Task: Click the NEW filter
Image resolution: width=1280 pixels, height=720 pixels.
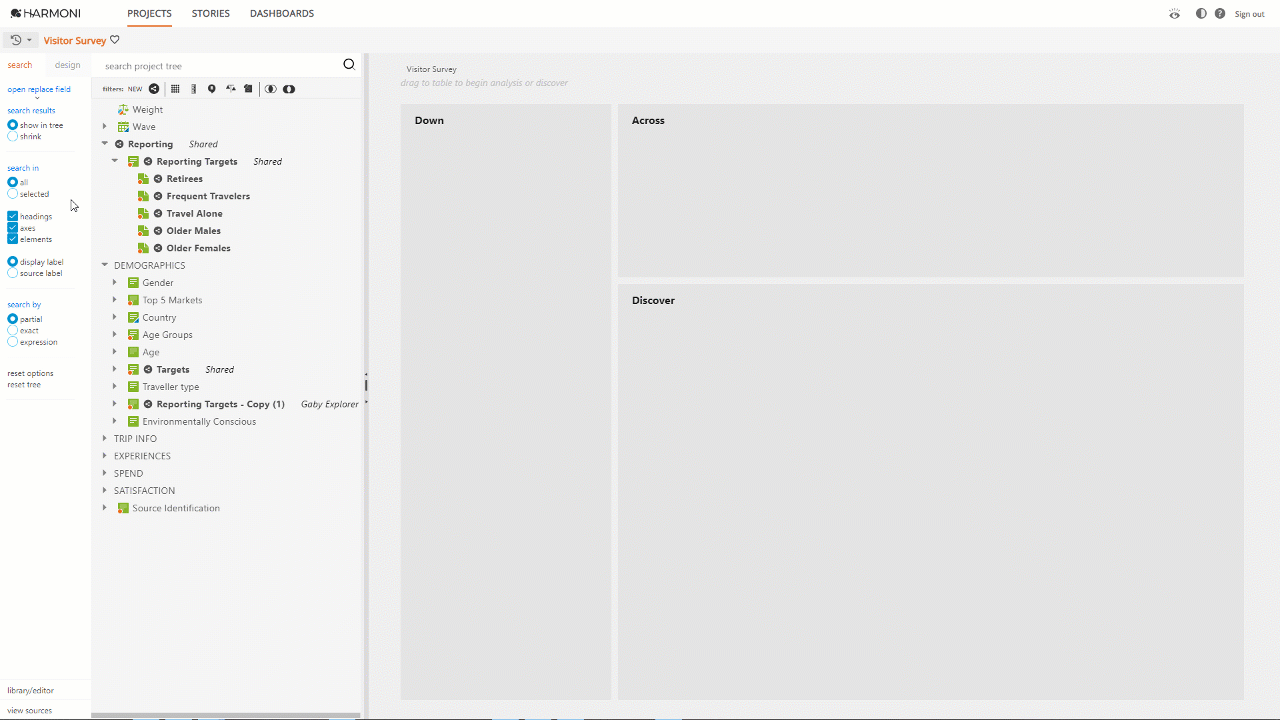Action: click(135, 89)
